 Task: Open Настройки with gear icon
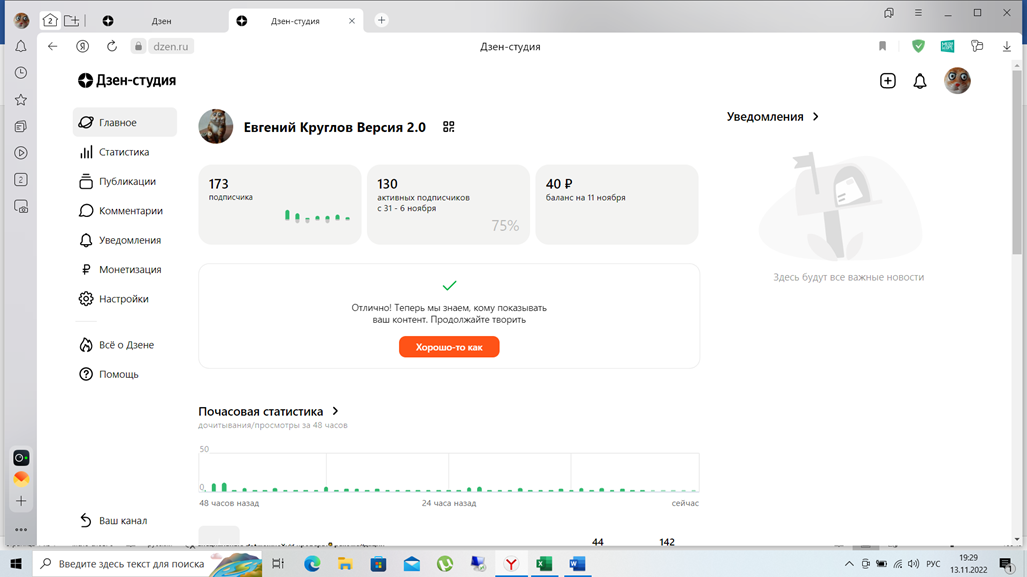(x=113, y=299)
